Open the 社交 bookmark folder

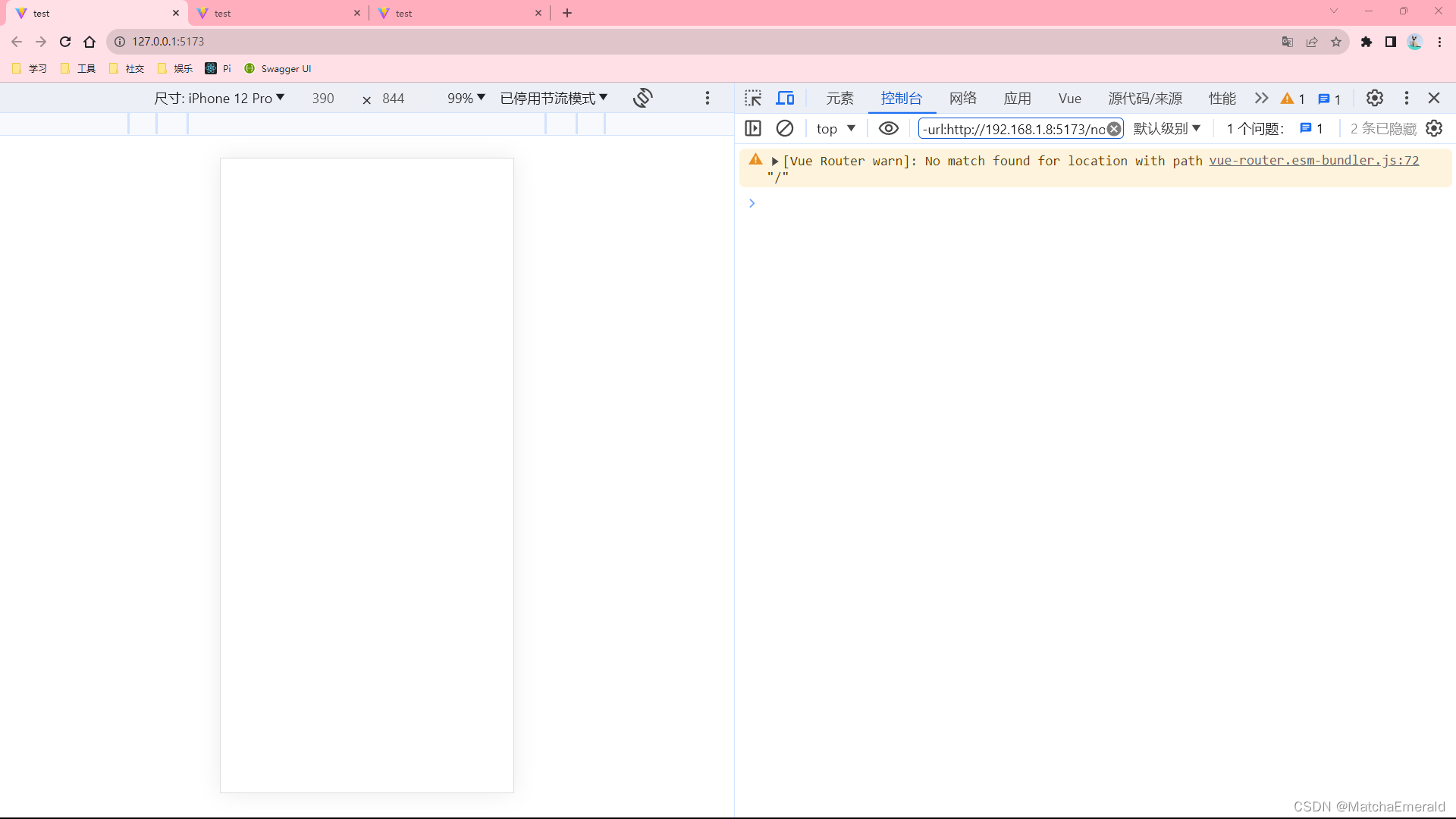point(127,68)
